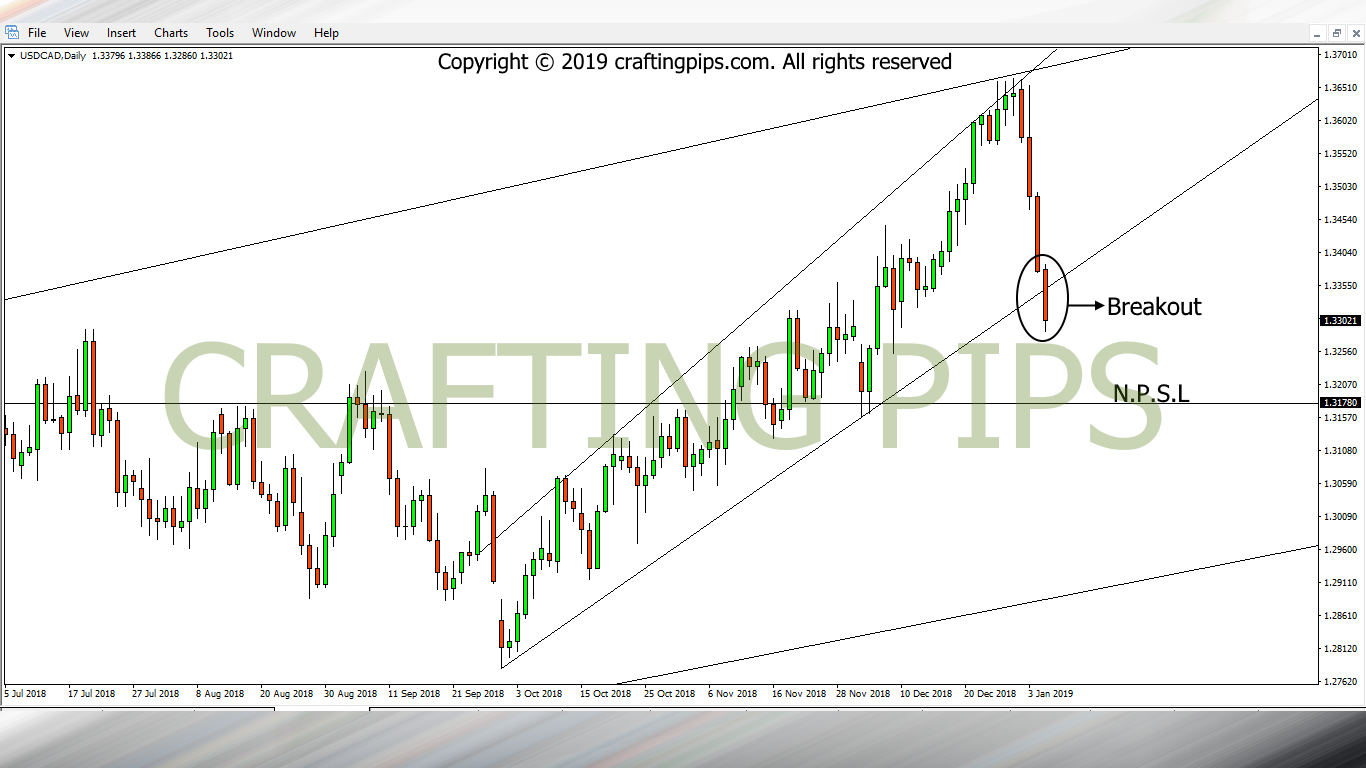Click the 15 Oct 2018 date label
Screen dimensions: 1366x768
pos(606,693)
